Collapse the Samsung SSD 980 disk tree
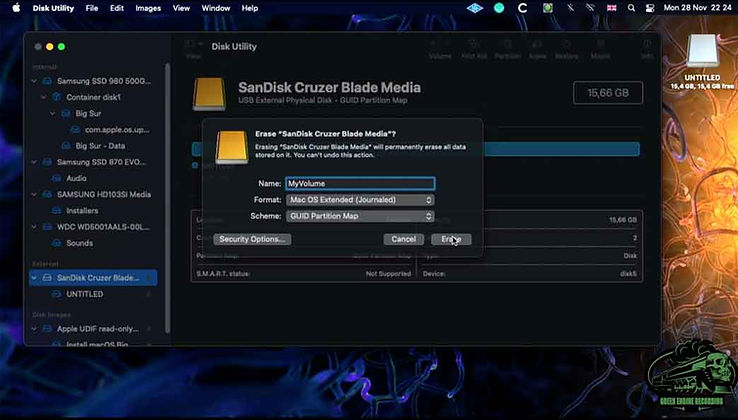The width and height of the screenshot is (738, 420). 34,81
